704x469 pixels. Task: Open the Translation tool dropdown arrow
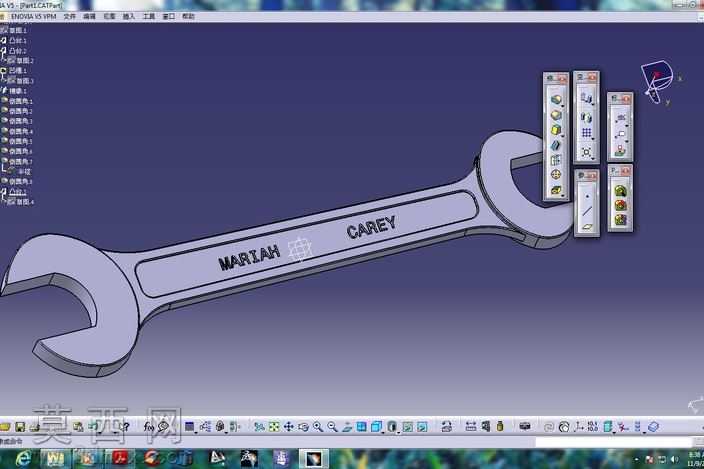point(593,104)
